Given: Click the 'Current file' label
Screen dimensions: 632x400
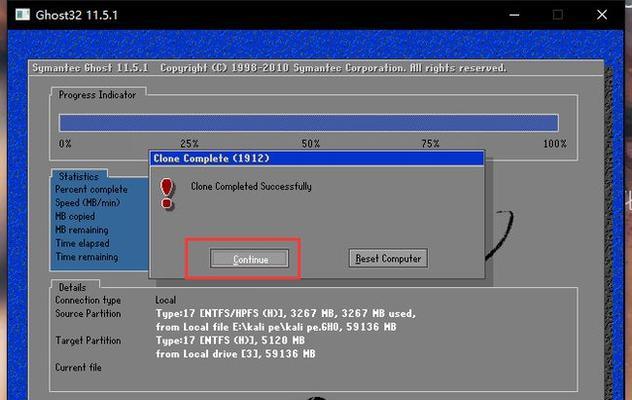Looking at the screenshot, I should (x=78, y=367).
